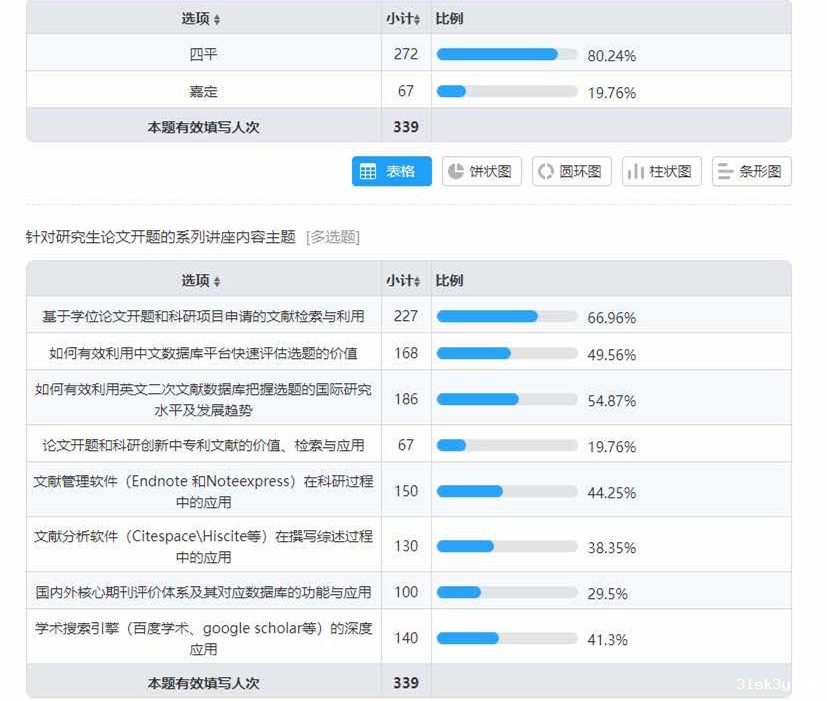Select row about 英文二次文献数据库 topic
This screenshot has width=827, height=701.
[x=203, y=399]
